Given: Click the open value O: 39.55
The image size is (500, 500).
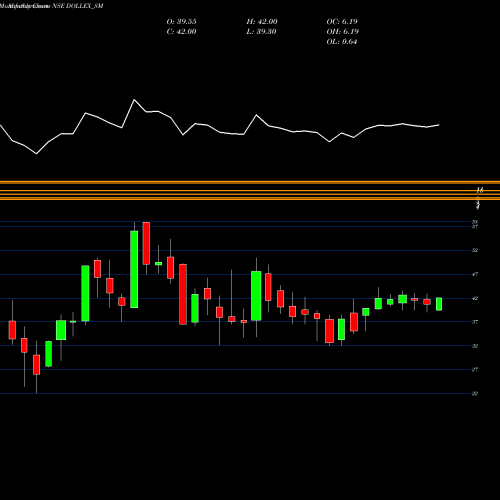Looking at the screenshot, I should (x=181, y=22).
